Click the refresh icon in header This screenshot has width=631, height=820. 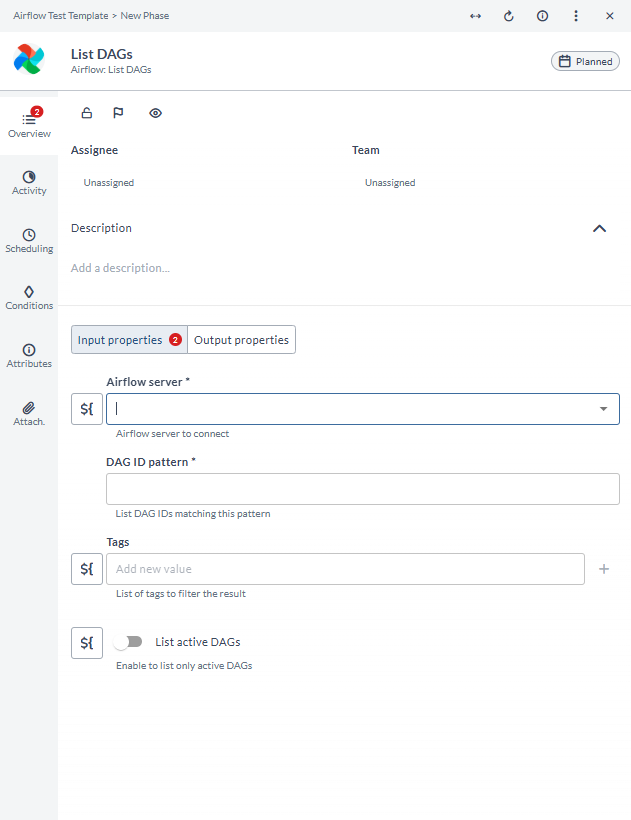coord(509,16)
